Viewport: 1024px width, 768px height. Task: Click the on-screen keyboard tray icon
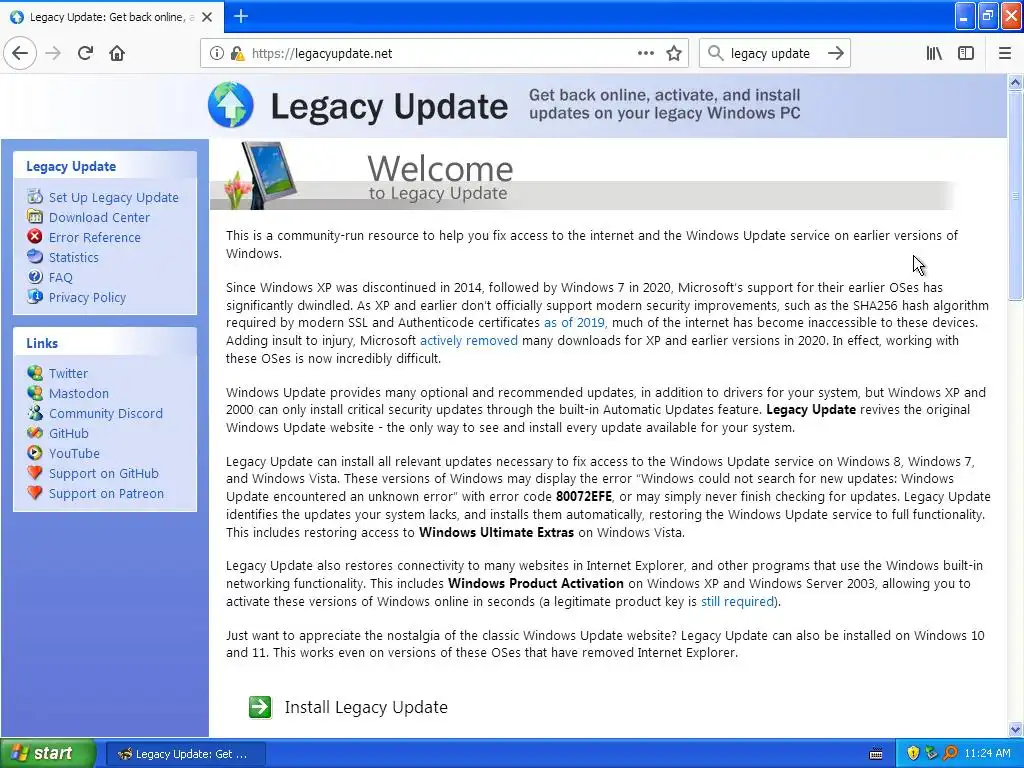pos(876,754)
